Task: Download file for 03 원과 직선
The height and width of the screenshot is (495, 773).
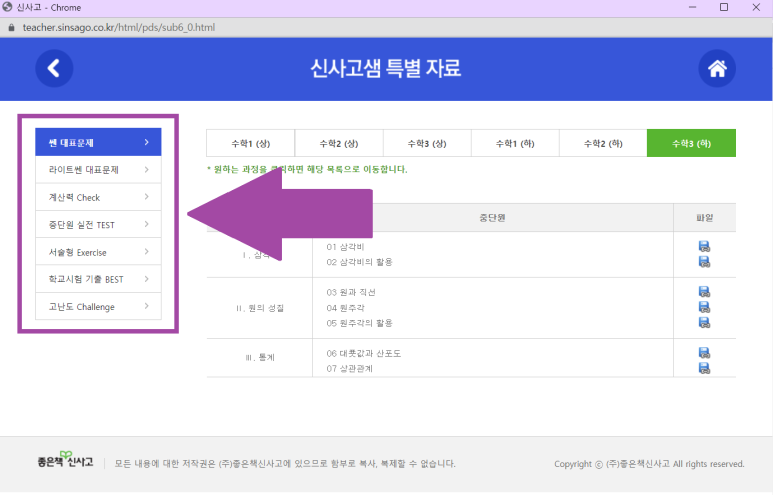Action: click(x=704, y=292)
